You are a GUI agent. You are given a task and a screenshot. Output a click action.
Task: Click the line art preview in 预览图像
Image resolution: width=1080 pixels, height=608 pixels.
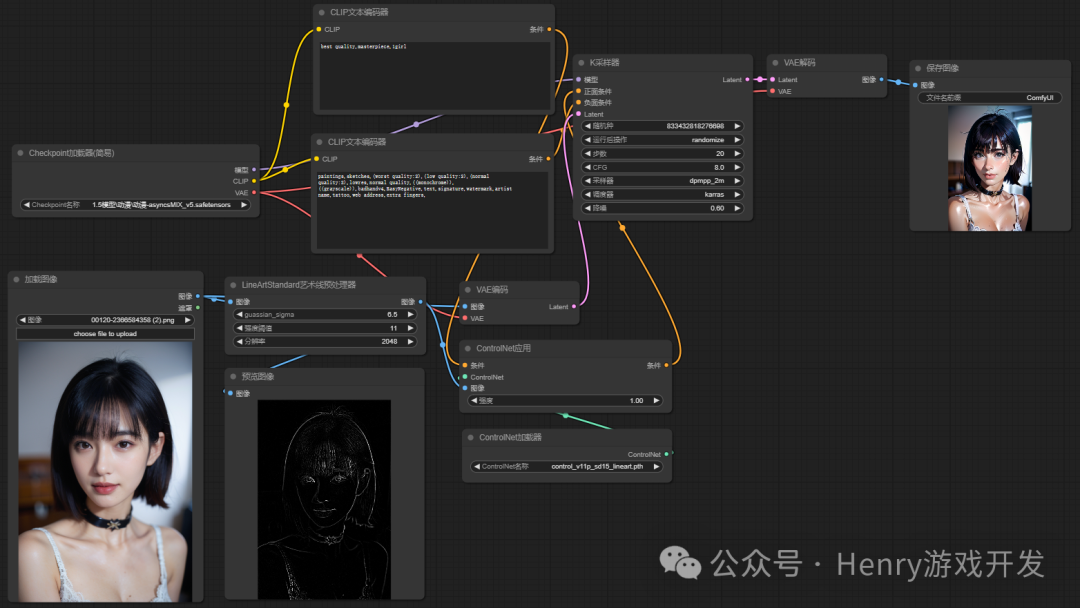point(324,499)
